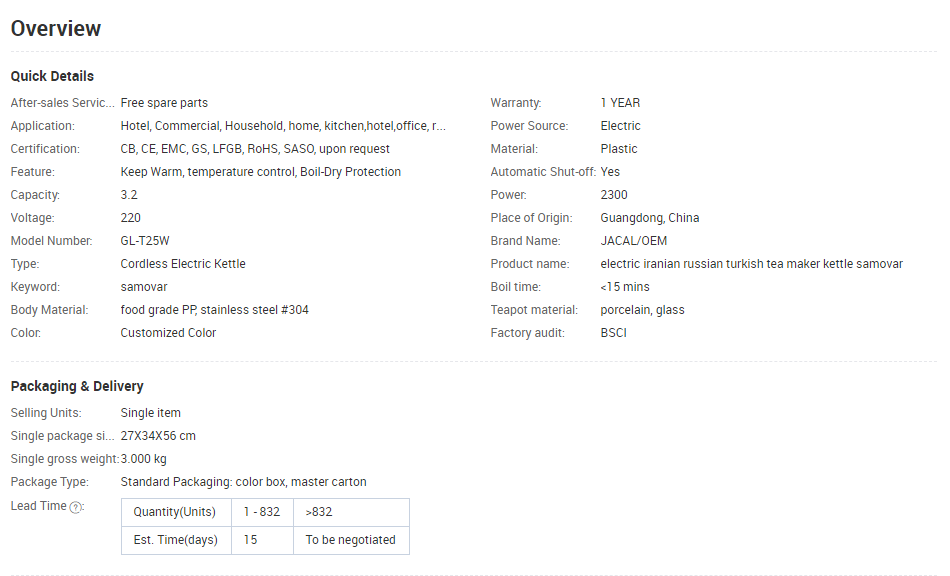The image size is (950, 576).
Task: Click the 'Quantity(Units)' table header cell
Action: pyautogui.click(x=176, y=512)
